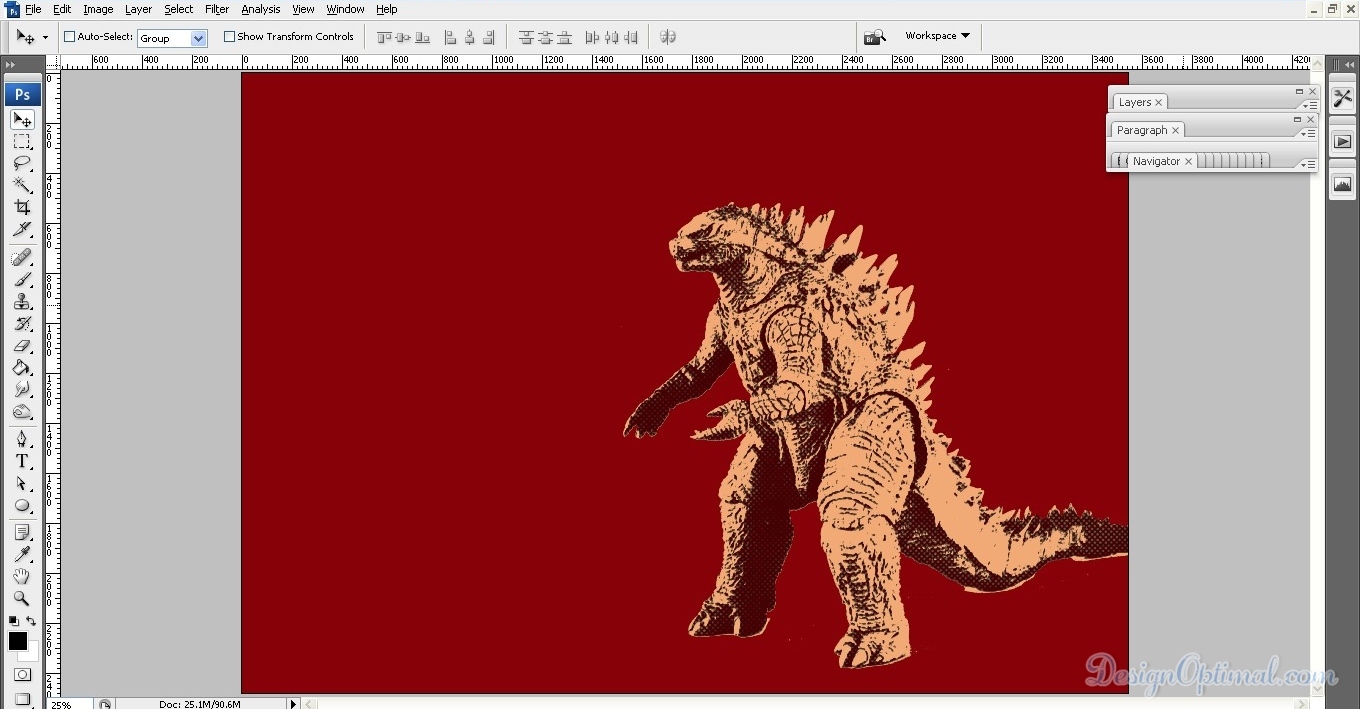The image size is (1360, 709).
Task: Select the Eraser tool
Action: (x=22, y=346)
